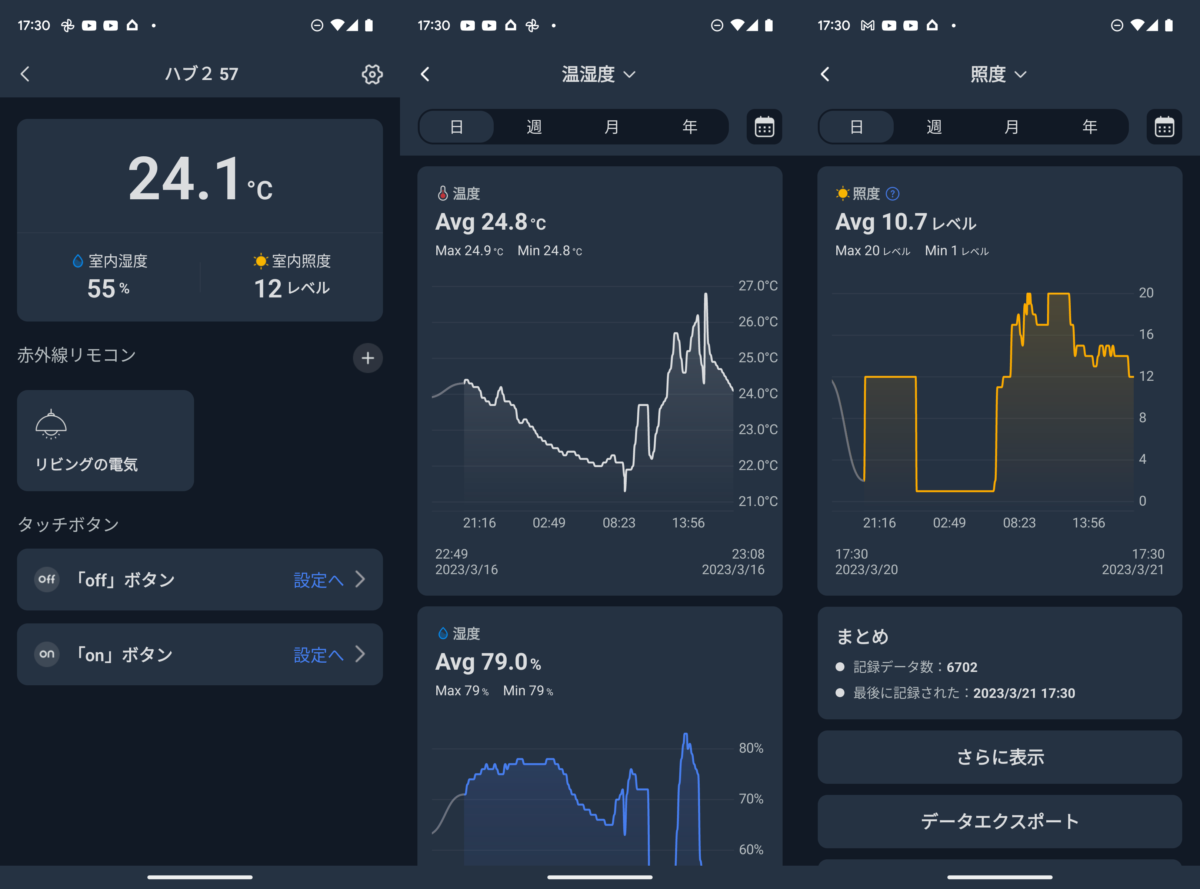Tap the タッチボタン section heading
This screenshot has height=889, width=1200.
coord(68,524)
